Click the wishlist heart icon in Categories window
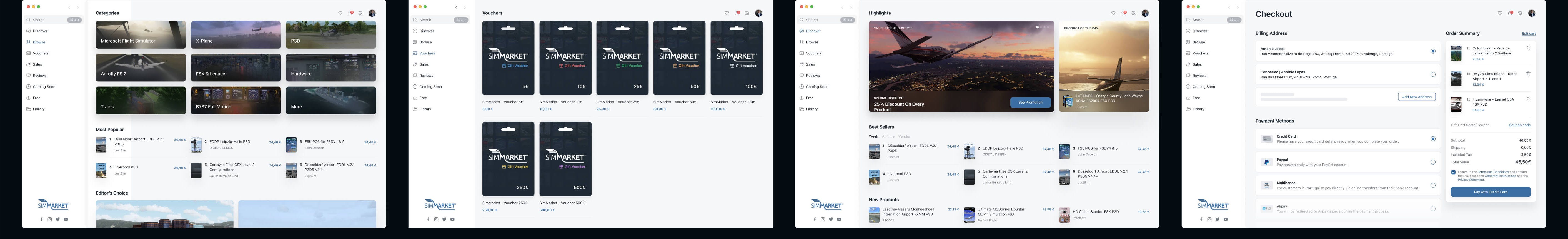This screenshot has width=1568, height=239. pos(340,13)
